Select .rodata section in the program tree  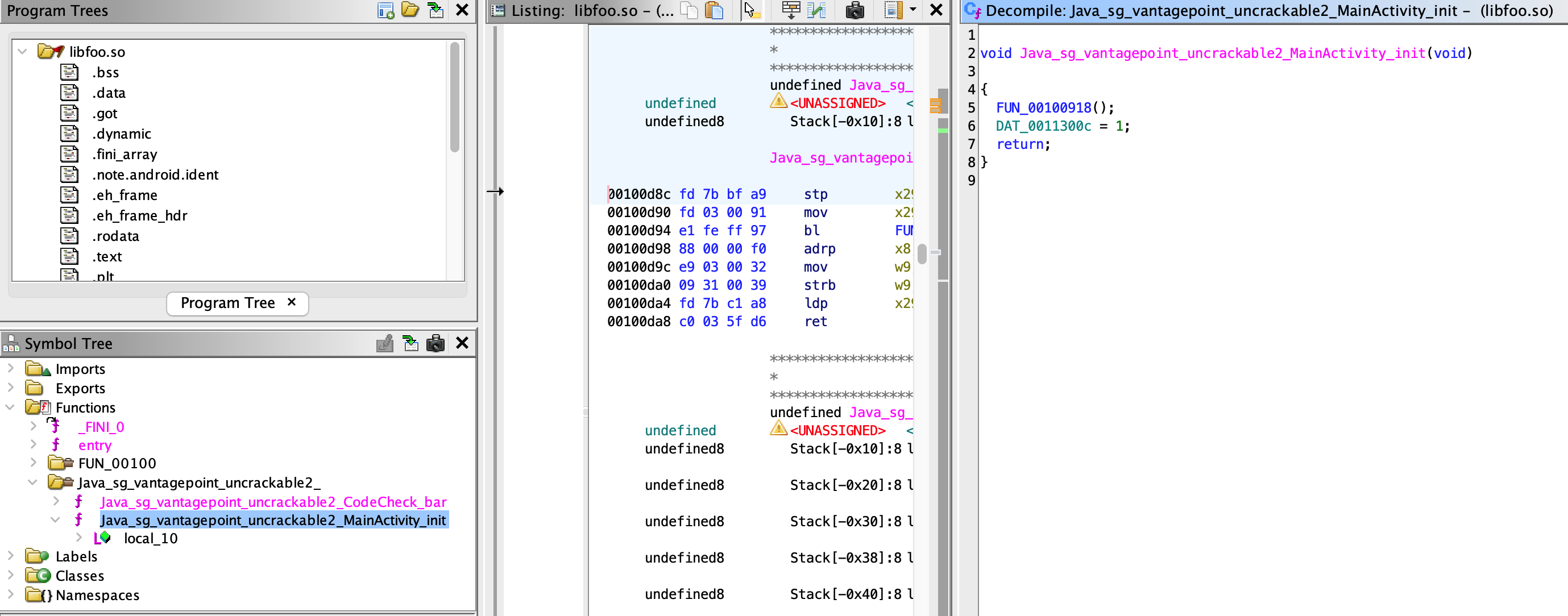point(115,236)
